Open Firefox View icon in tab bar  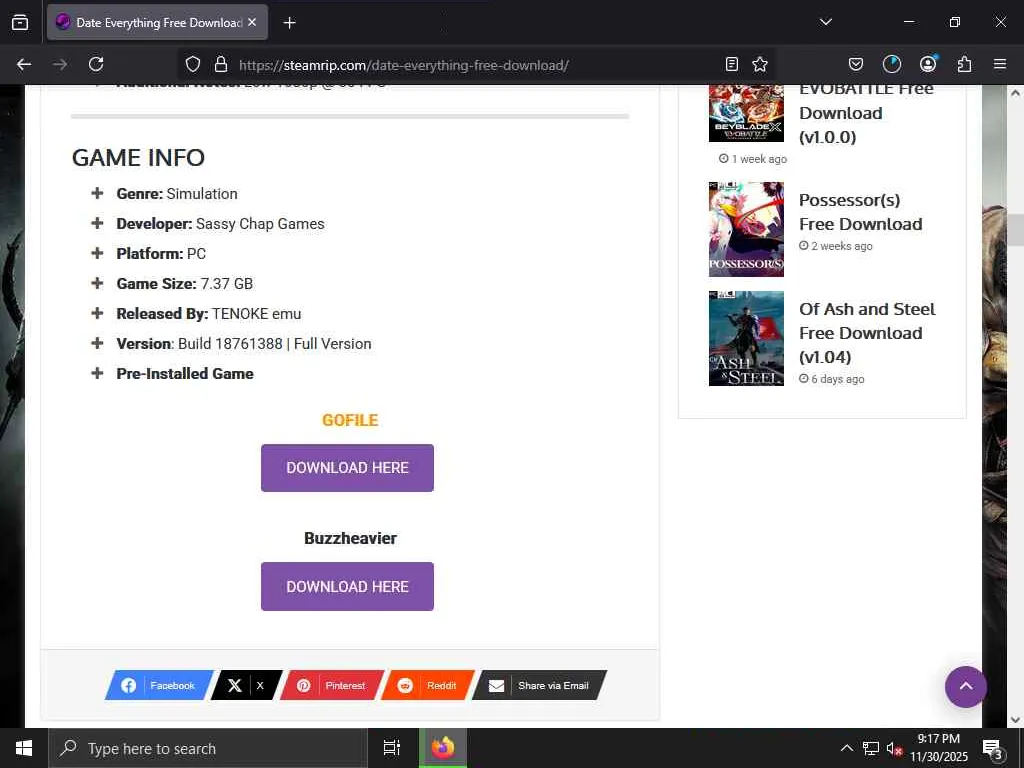20,22
